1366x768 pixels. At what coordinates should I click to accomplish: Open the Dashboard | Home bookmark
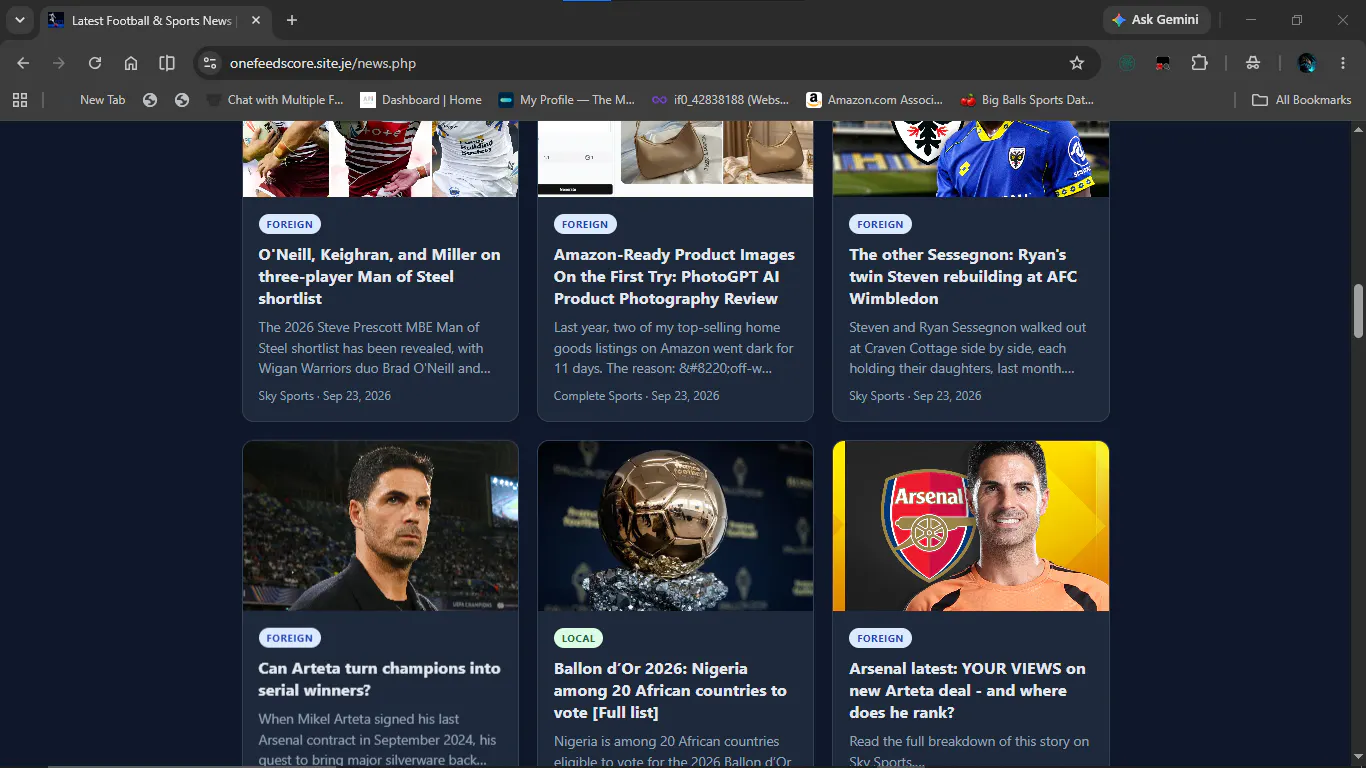tap(421, 100)
